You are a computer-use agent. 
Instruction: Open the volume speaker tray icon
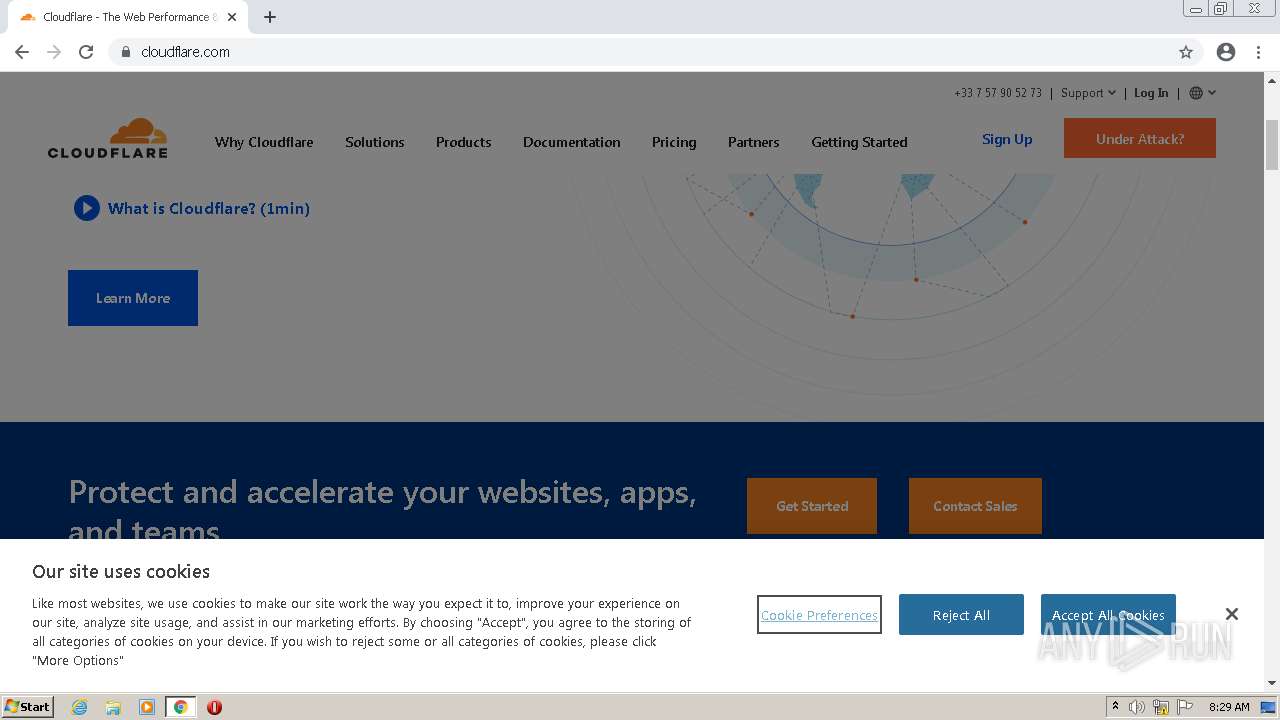pyautogui.click(x=1137, y=707)
